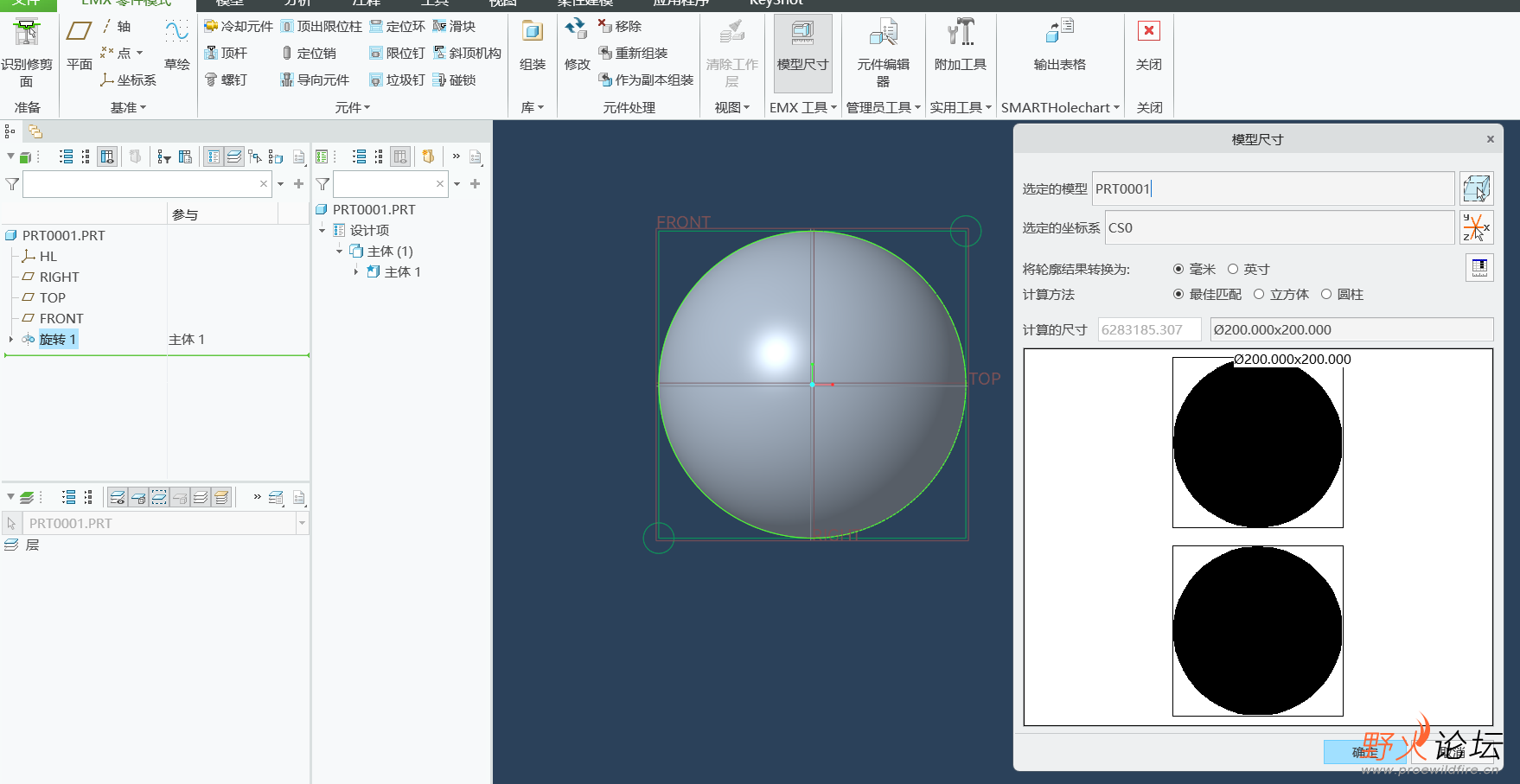Open the 视图 view group dropdown
Viewport: 1520px width, 784px height.
click(732, 107)
